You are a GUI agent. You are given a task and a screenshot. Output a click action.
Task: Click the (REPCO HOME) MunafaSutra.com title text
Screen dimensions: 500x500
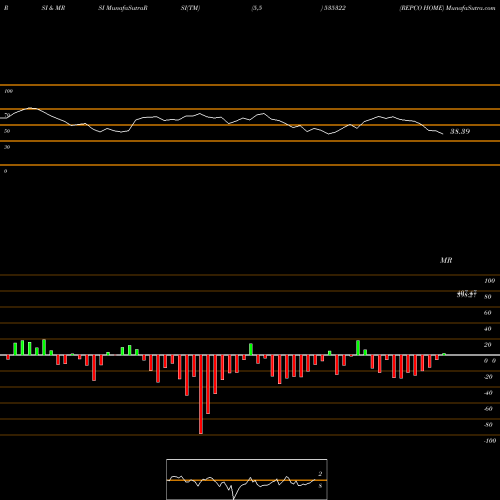[447, 8]
